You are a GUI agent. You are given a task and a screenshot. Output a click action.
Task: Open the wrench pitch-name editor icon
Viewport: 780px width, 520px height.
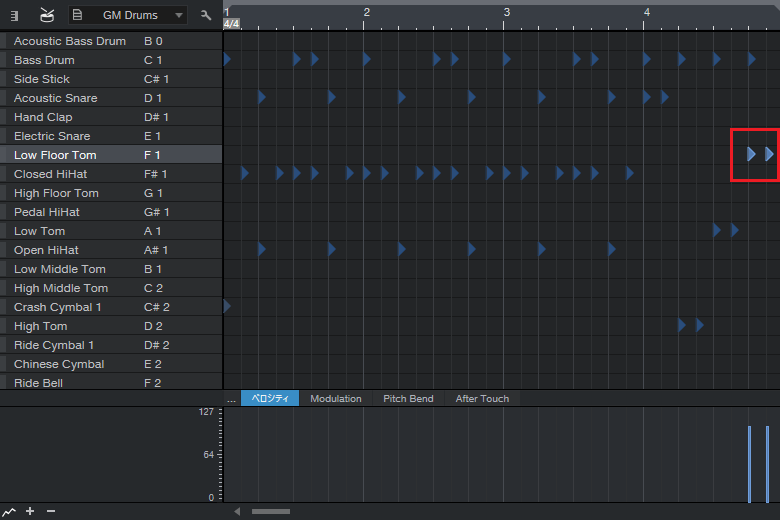[206, 15]
